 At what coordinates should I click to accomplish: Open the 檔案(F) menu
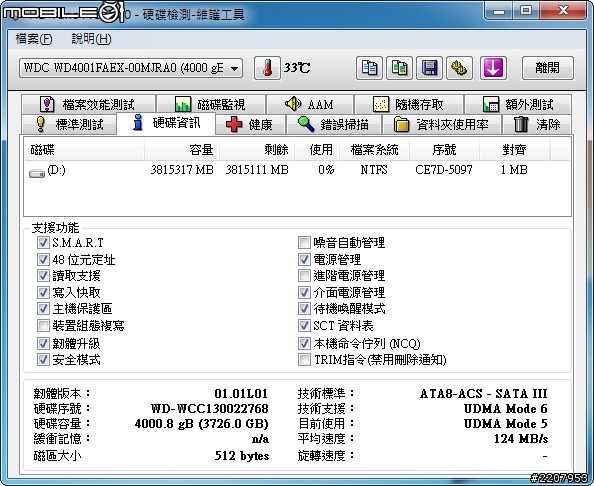[x=34, y=39]
